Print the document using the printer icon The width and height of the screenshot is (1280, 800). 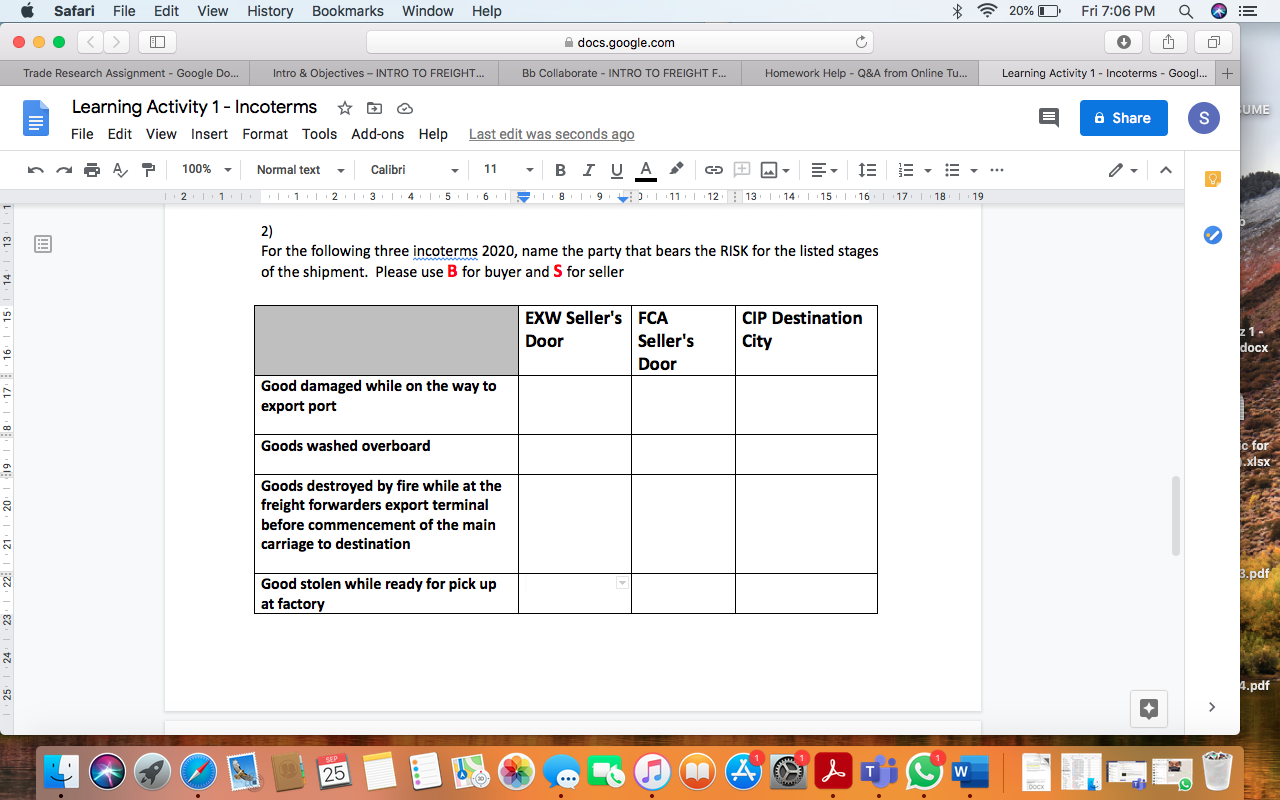[92, 170]
